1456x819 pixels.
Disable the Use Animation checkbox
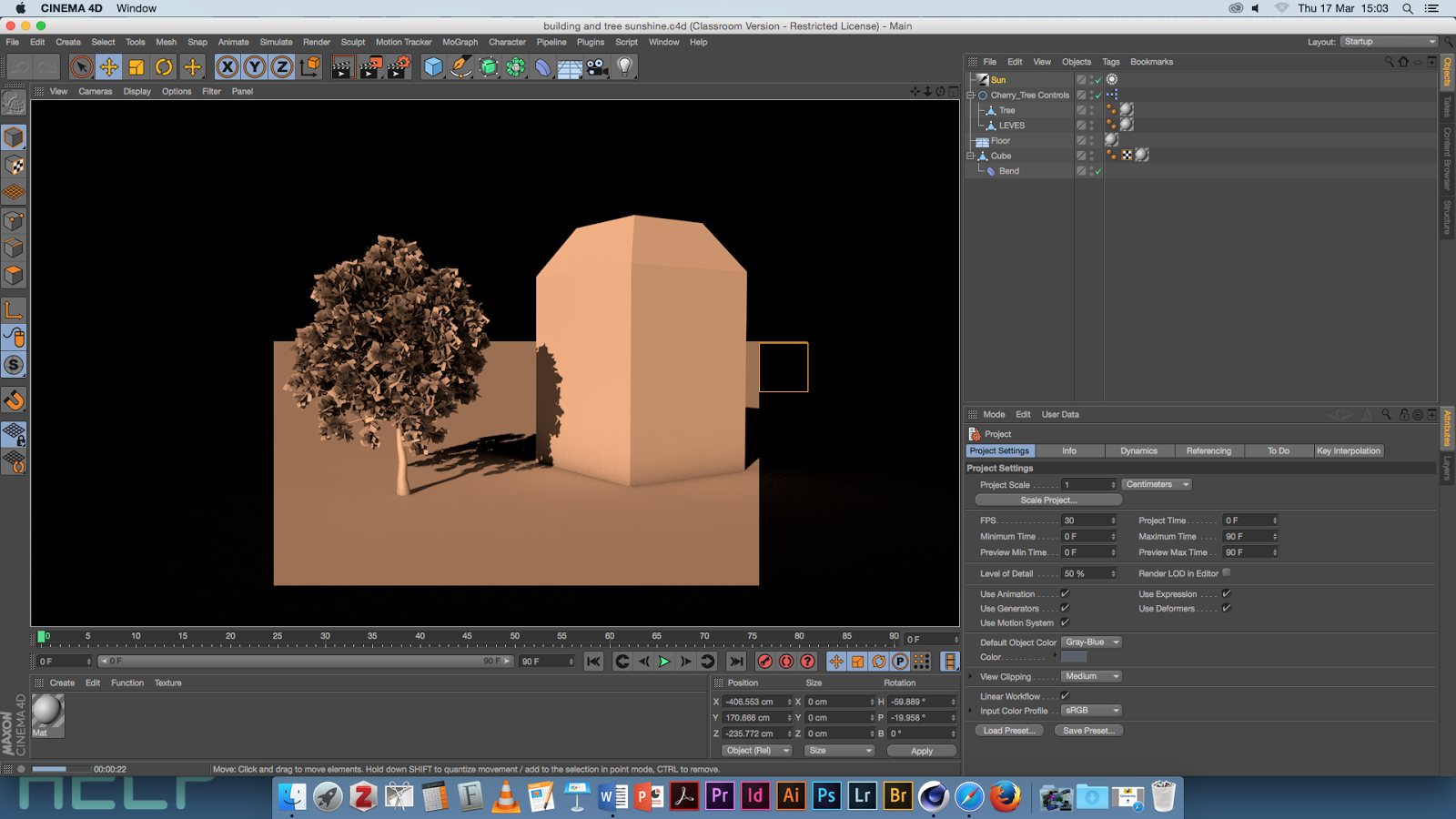coord(1065,593)
